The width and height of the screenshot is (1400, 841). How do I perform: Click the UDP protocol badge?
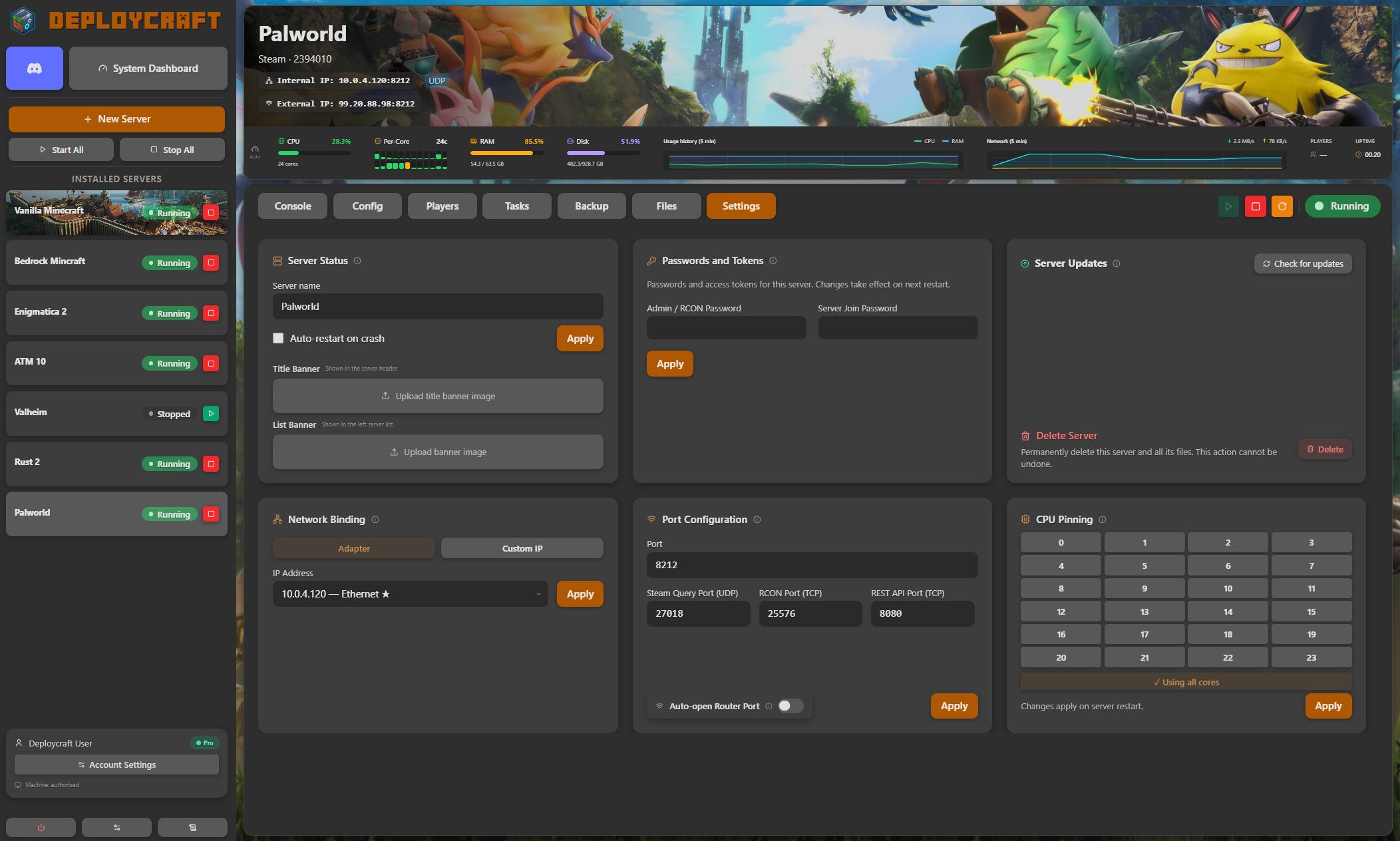point(437,81)
